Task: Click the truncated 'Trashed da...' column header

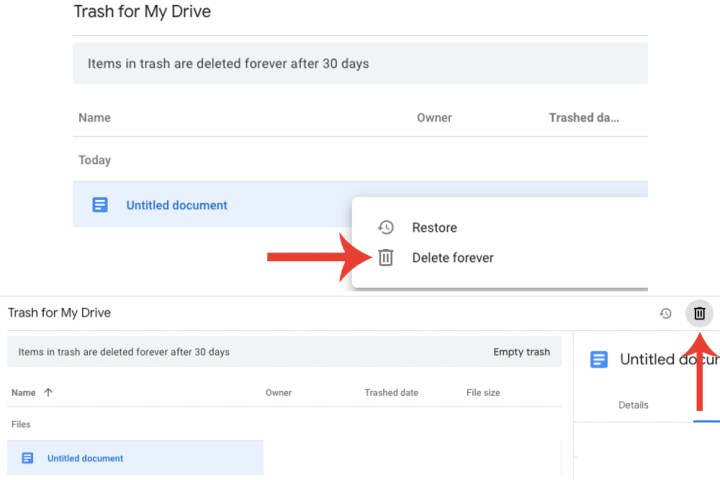Action: click(584, 118)
